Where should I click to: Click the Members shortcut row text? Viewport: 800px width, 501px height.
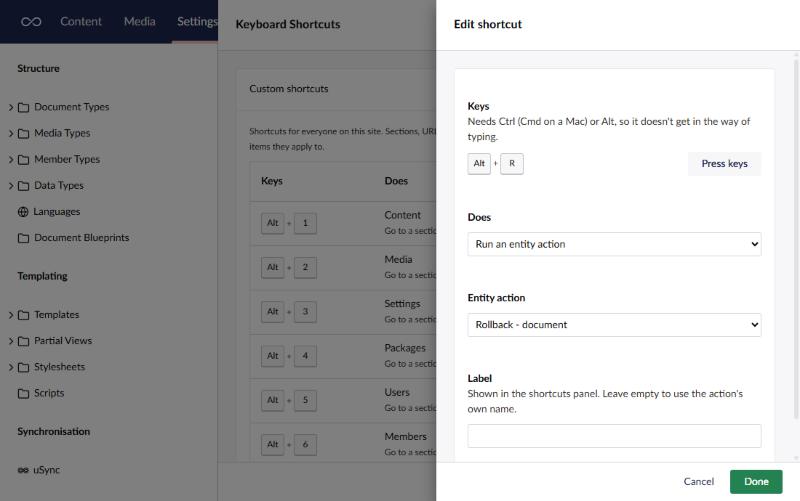pyautogui.click(x=405, y=437)
